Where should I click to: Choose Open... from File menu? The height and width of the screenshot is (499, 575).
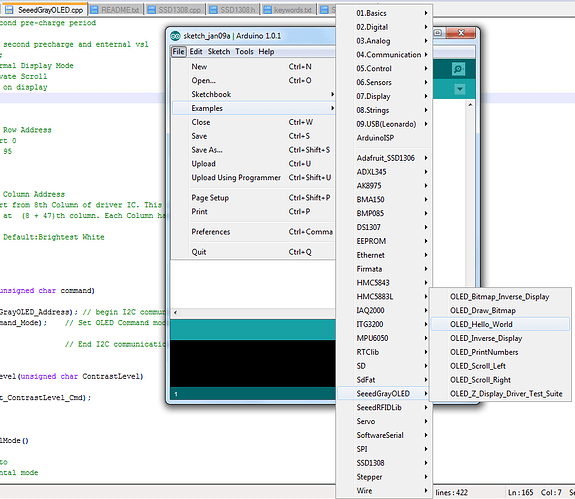[x=254, y=81]
